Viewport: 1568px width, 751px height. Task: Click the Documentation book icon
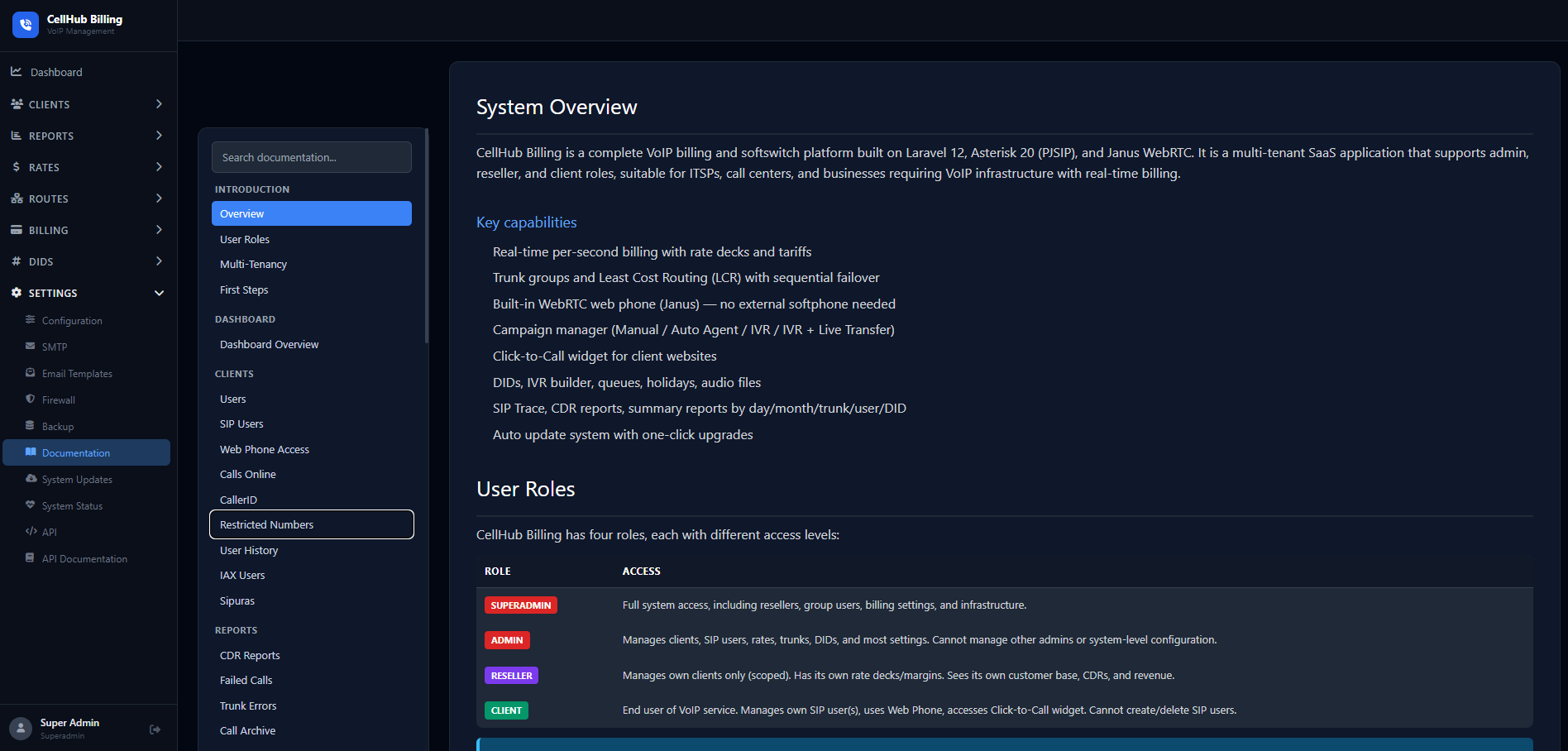click(31, 452)
